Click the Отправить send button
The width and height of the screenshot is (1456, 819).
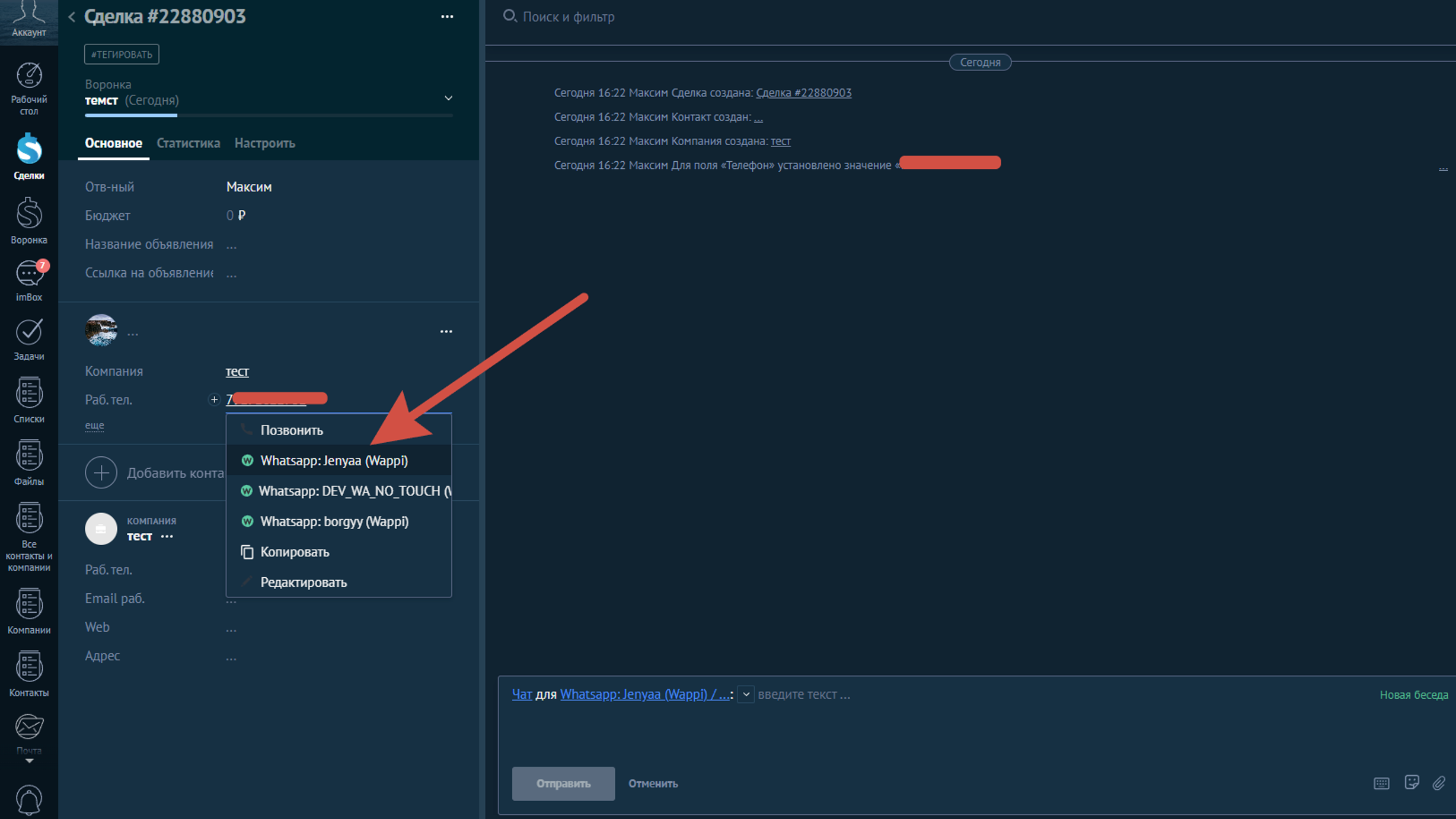click(x=563, y=783)
